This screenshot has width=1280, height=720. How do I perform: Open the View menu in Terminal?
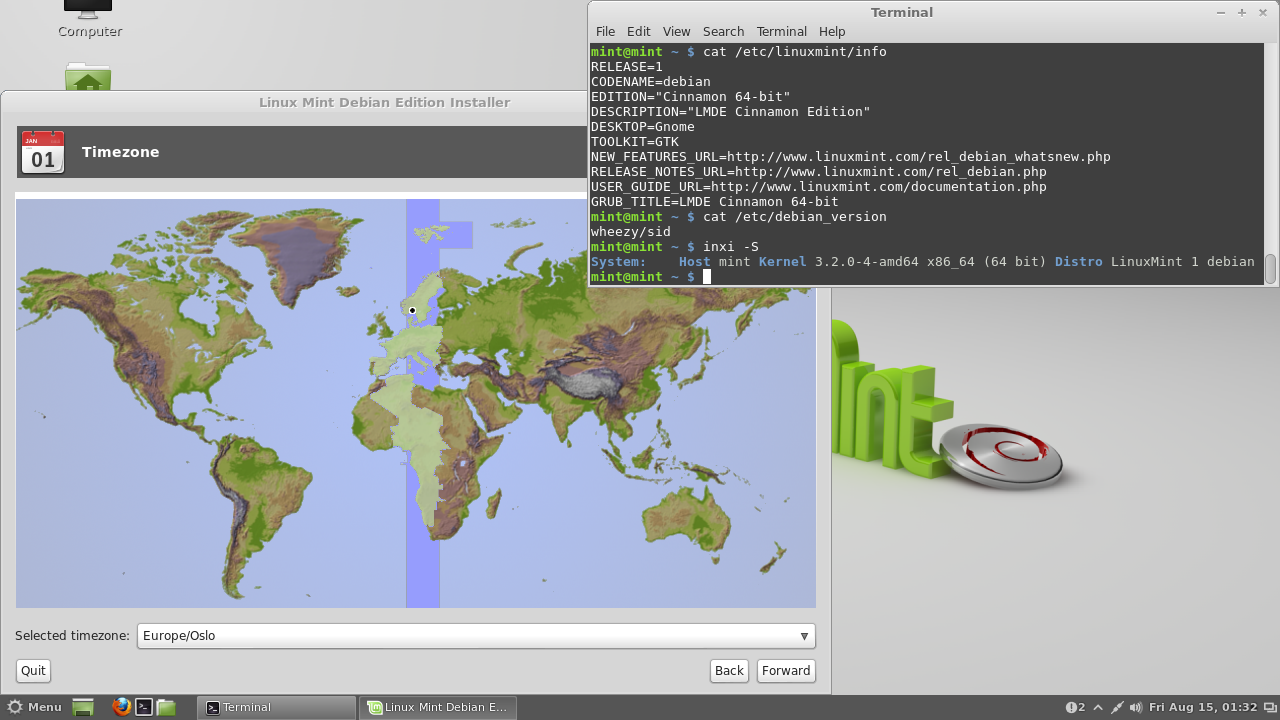676,31
